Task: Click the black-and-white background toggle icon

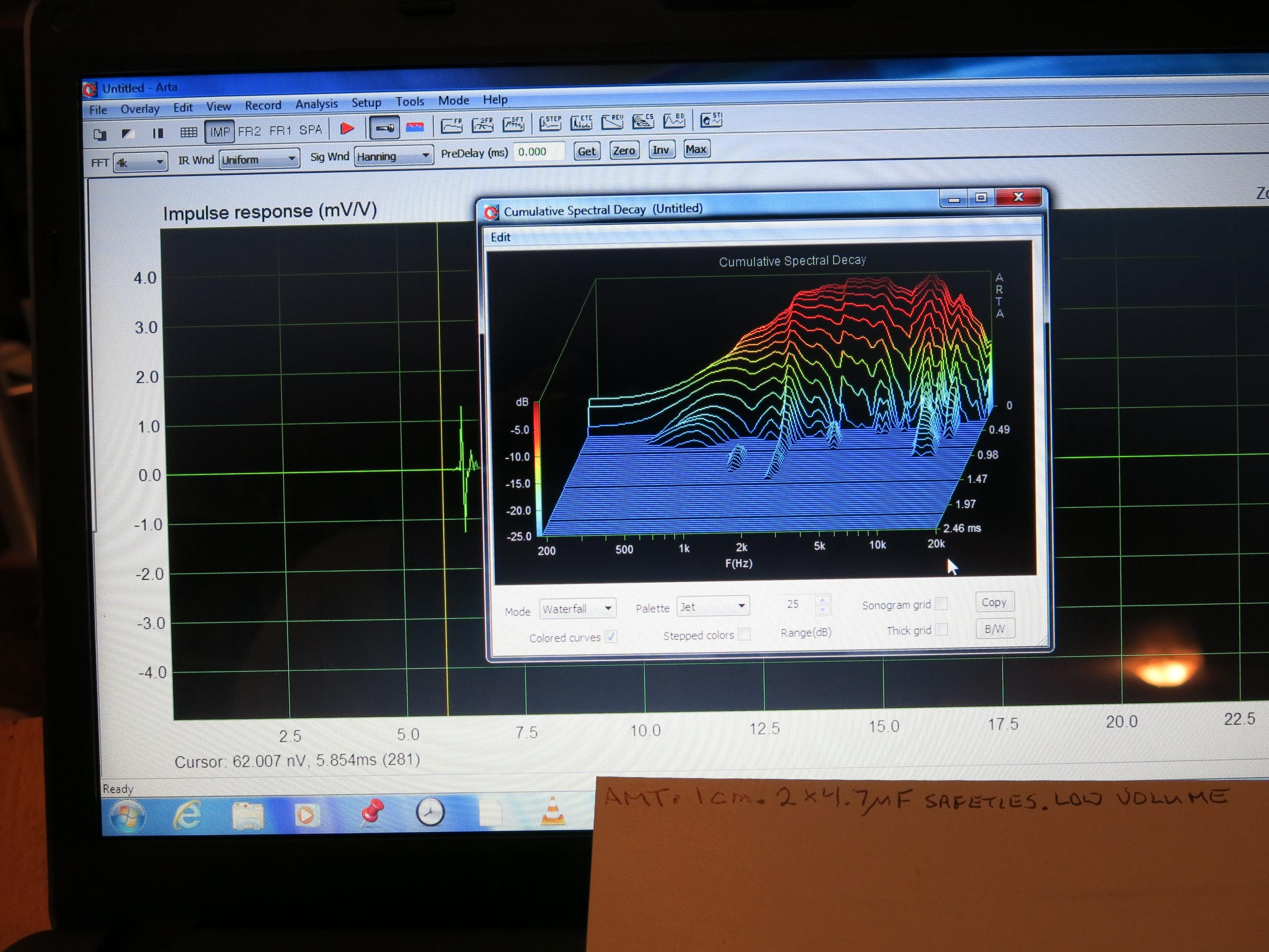Action: 128,134
